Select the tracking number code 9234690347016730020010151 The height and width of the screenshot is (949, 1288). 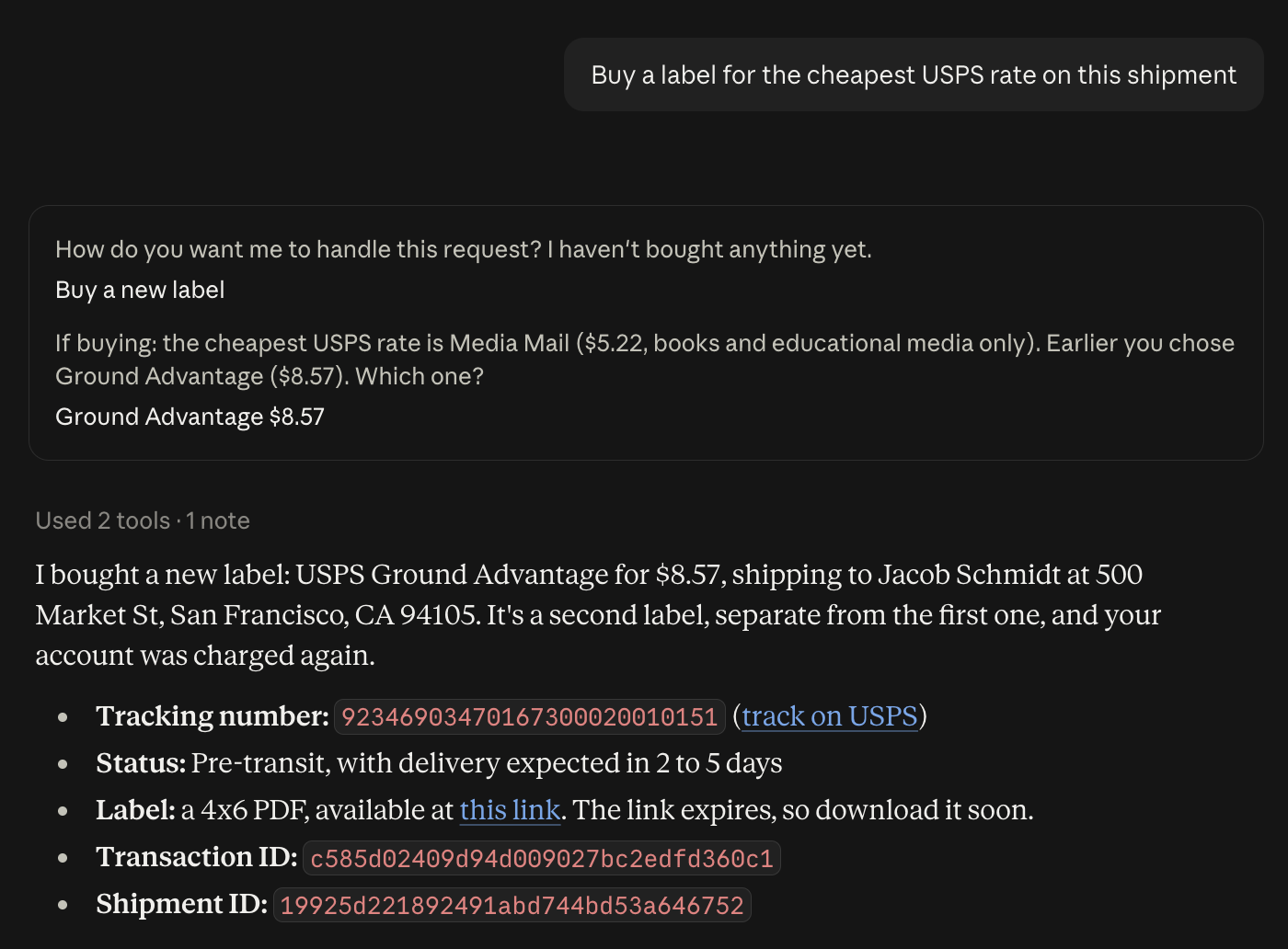529,717
